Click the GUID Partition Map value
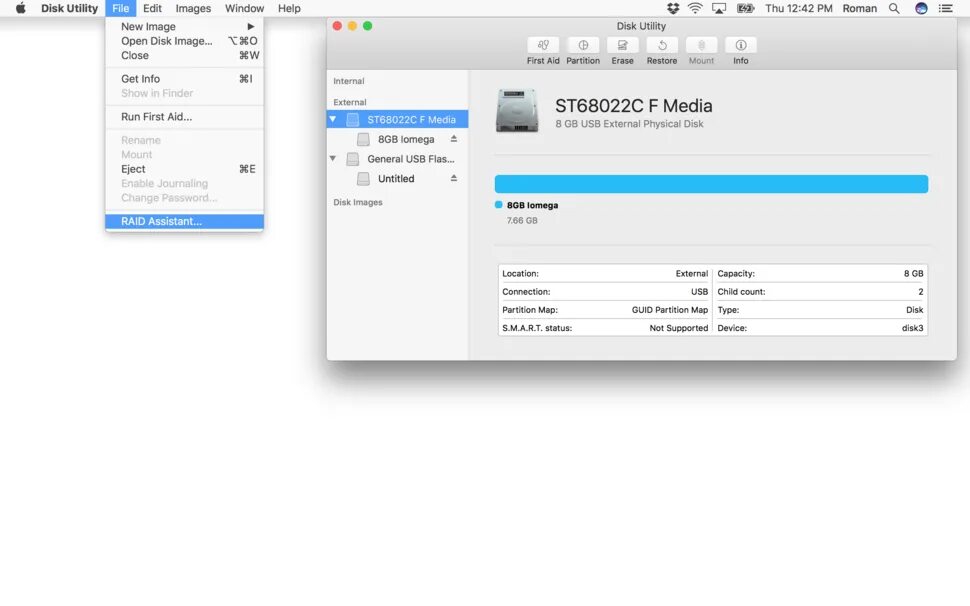The height and width of the screenshot is (606, 970). coord(669,310)
